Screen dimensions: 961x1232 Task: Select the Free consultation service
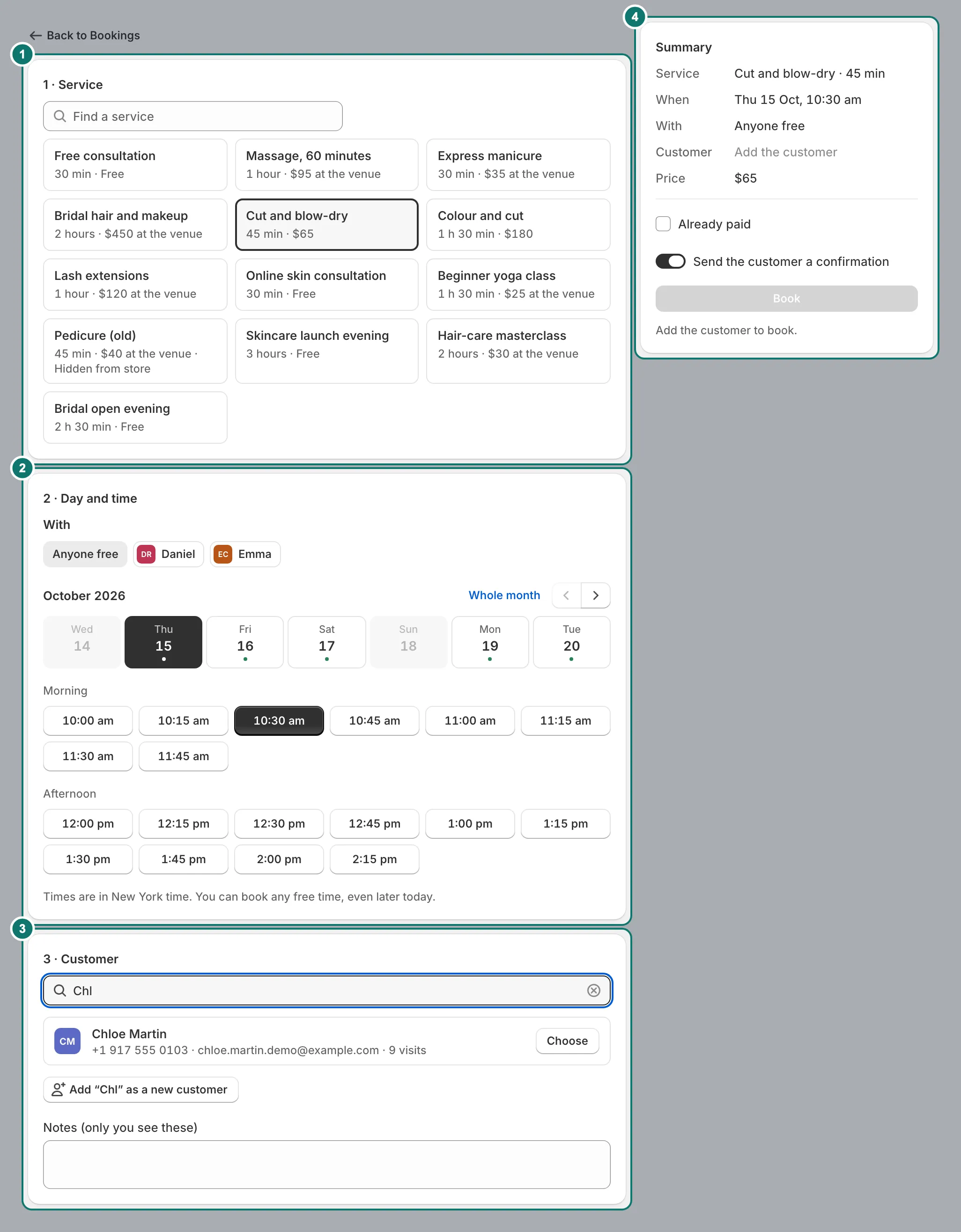tap(135, 165)
